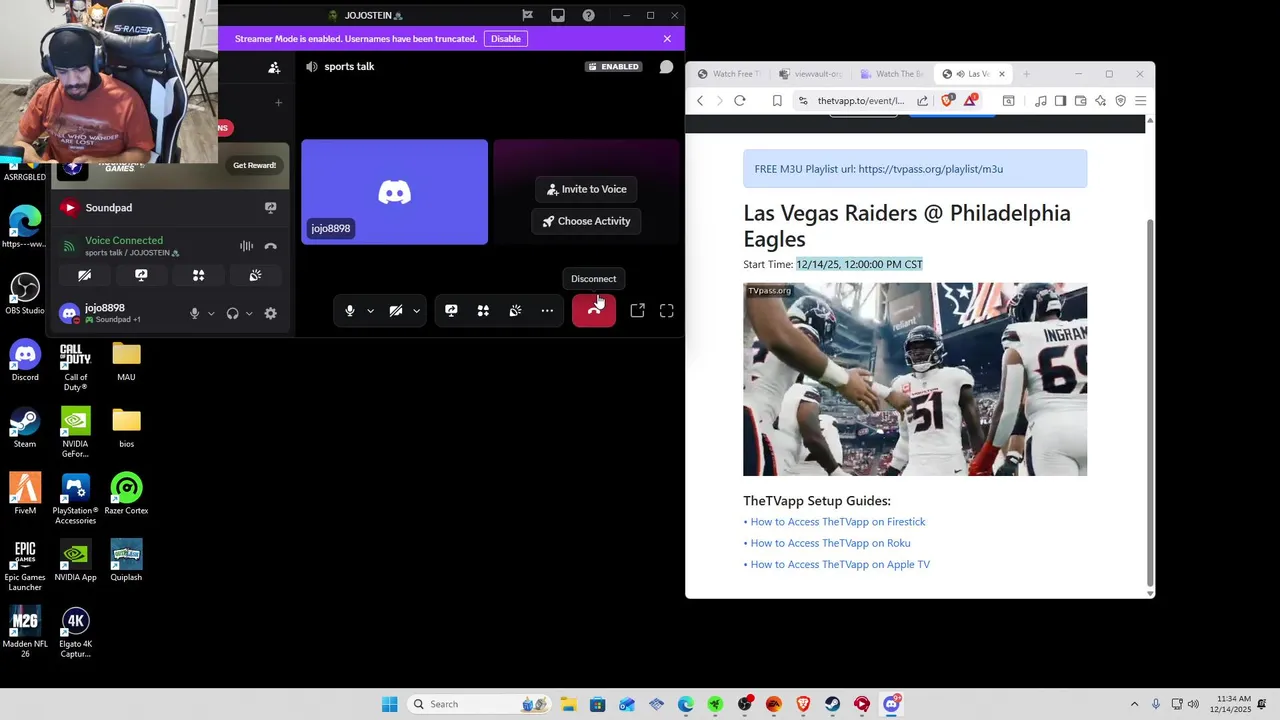Show hidden icons in the system tray
This screenshot has width=1280, height=720.
[1134, 704]
